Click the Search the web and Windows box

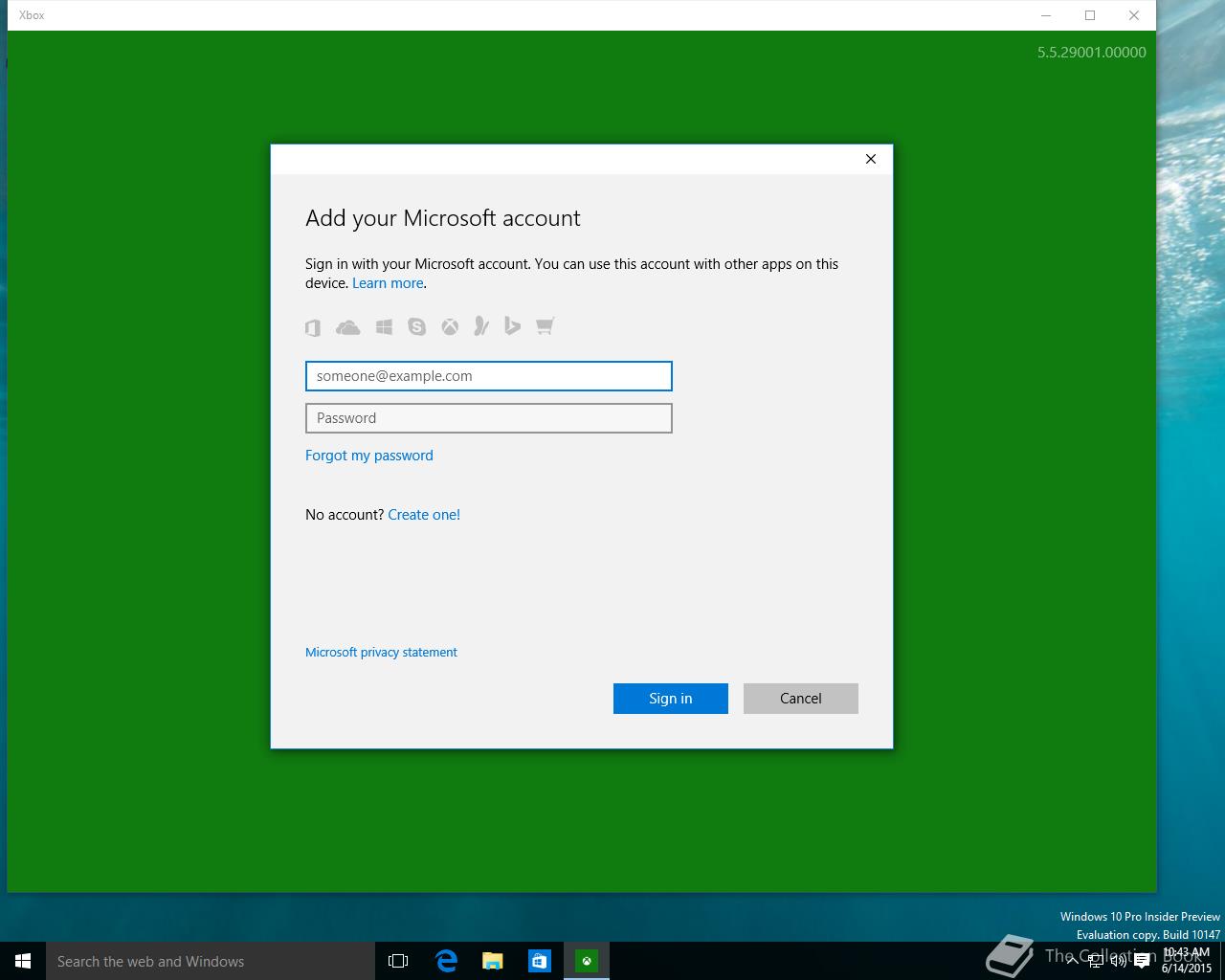pos(211,961)
